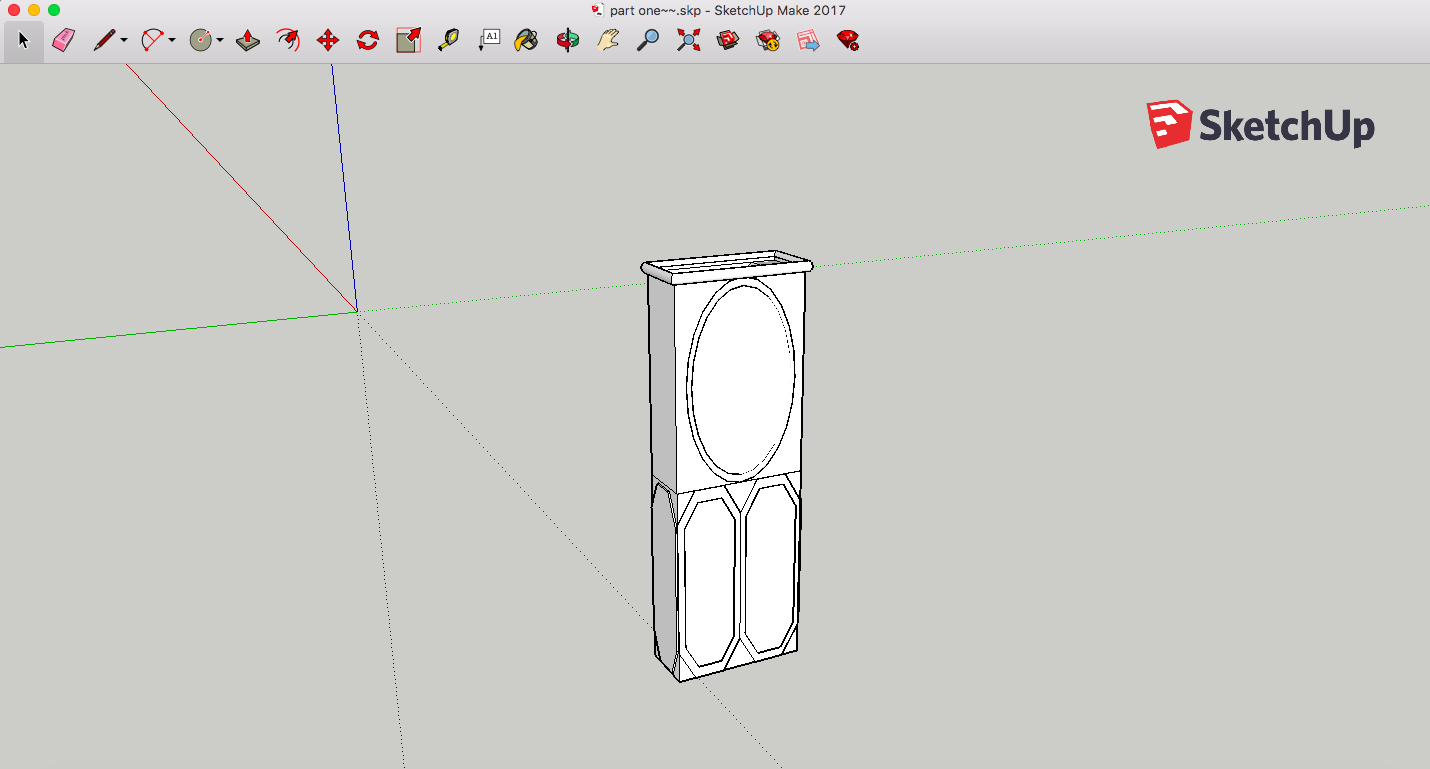This screenshot has width=1430, height=769.
Task: Pick the Eraser tool
Action: click(64, 40)
